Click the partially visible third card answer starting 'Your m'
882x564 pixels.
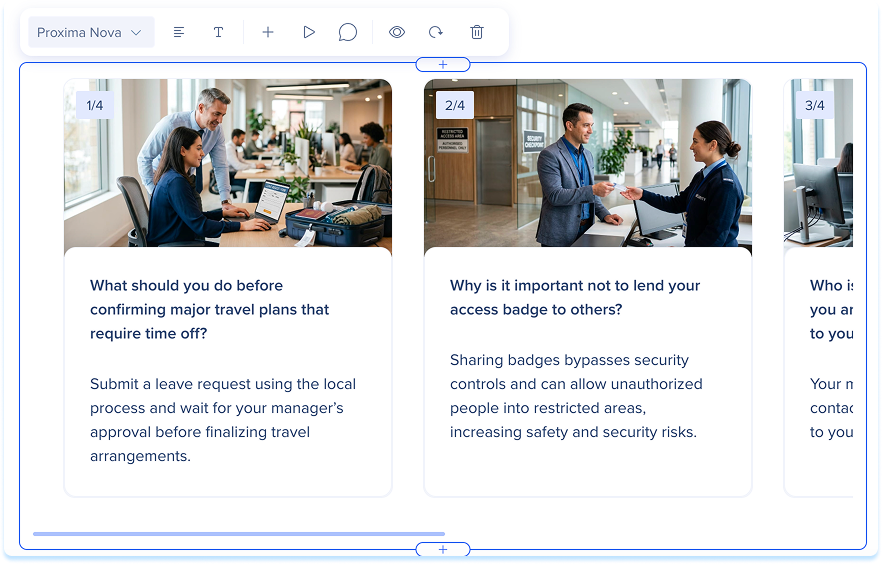click(x=831, y=408)
